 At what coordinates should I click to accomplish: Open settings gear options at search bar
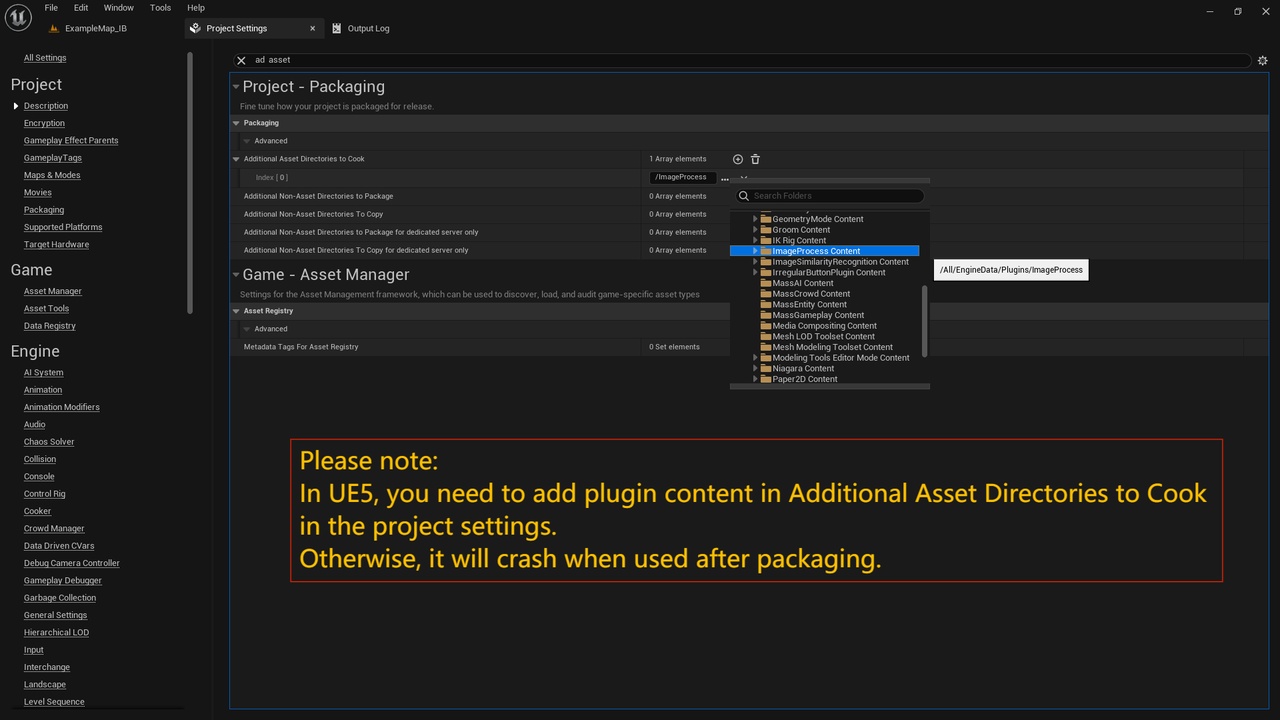[1262, 60]
